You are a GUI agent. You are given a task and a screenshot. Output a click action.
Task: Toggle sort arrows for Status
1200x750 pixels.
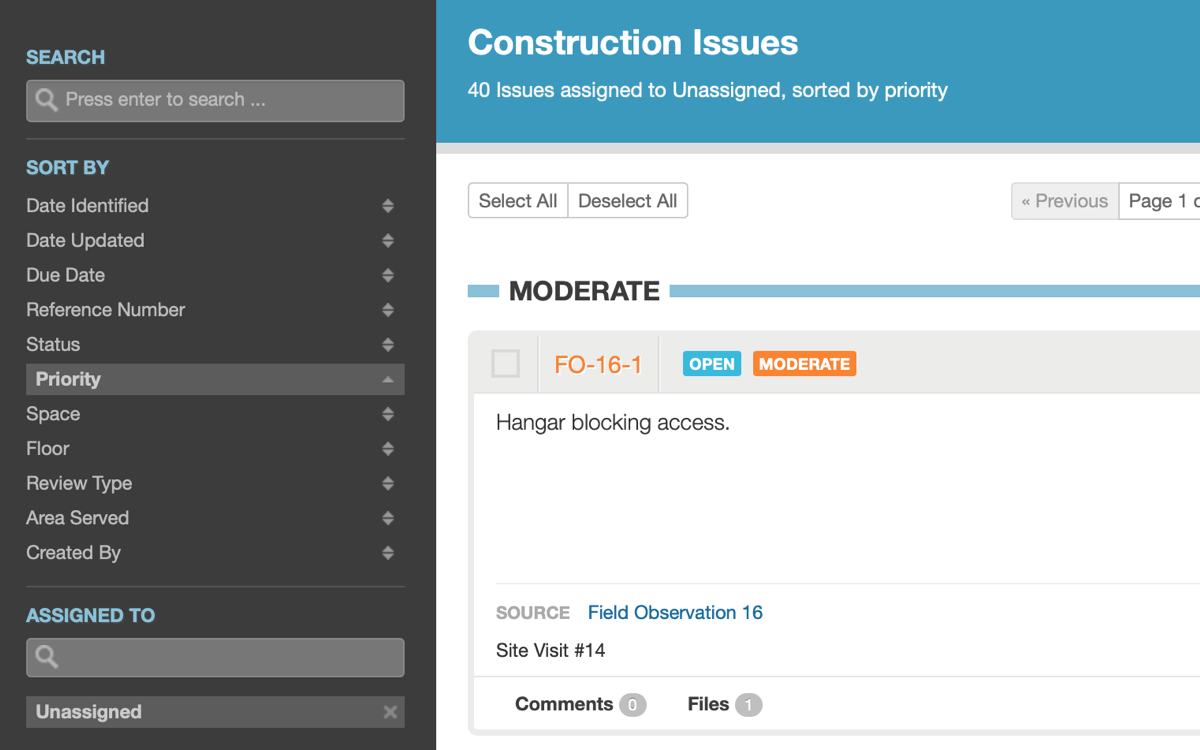[x=388, y=345]
